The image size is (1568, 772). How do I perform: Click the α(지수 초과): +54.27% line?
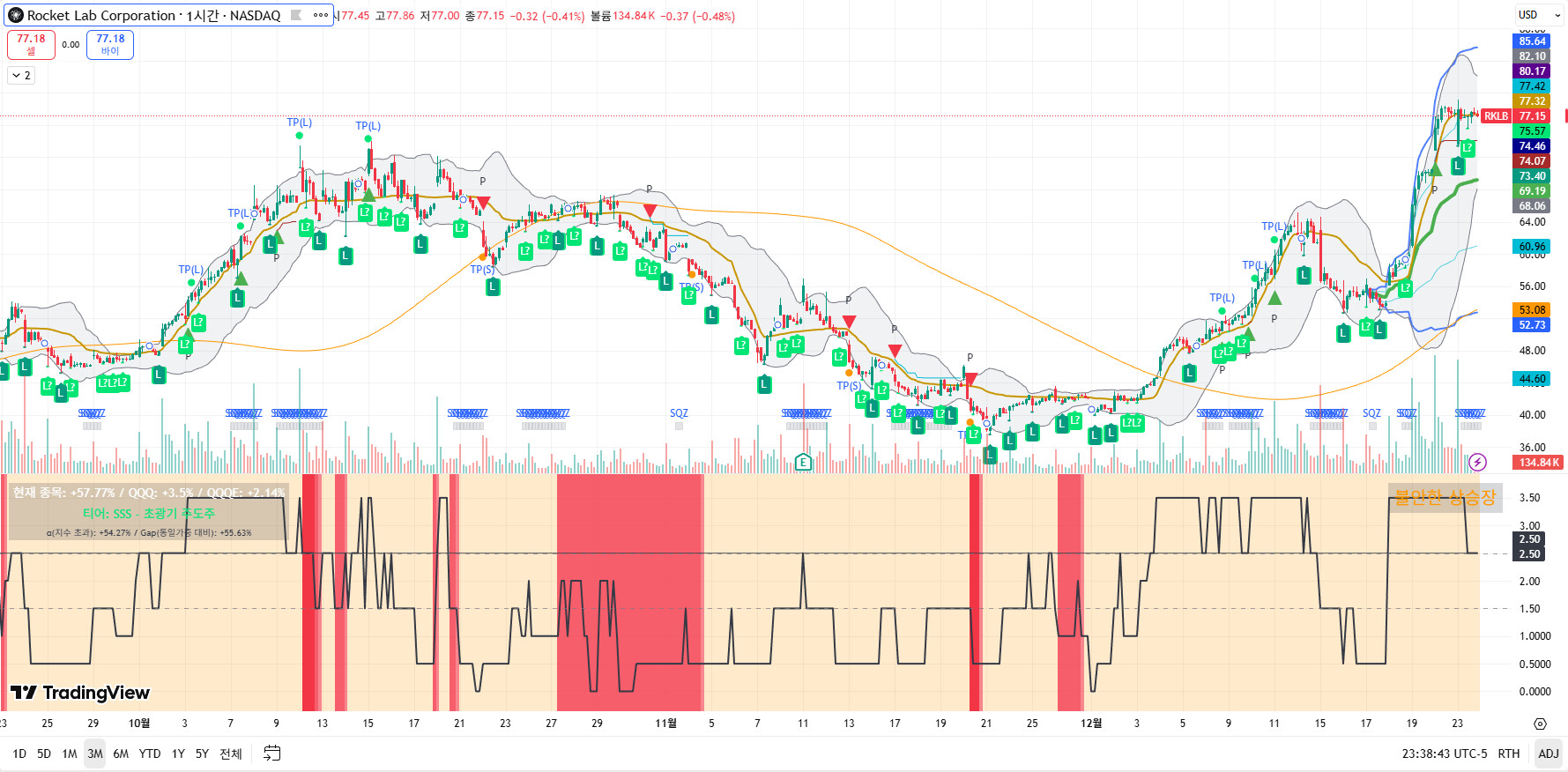[x=149, y=533]
